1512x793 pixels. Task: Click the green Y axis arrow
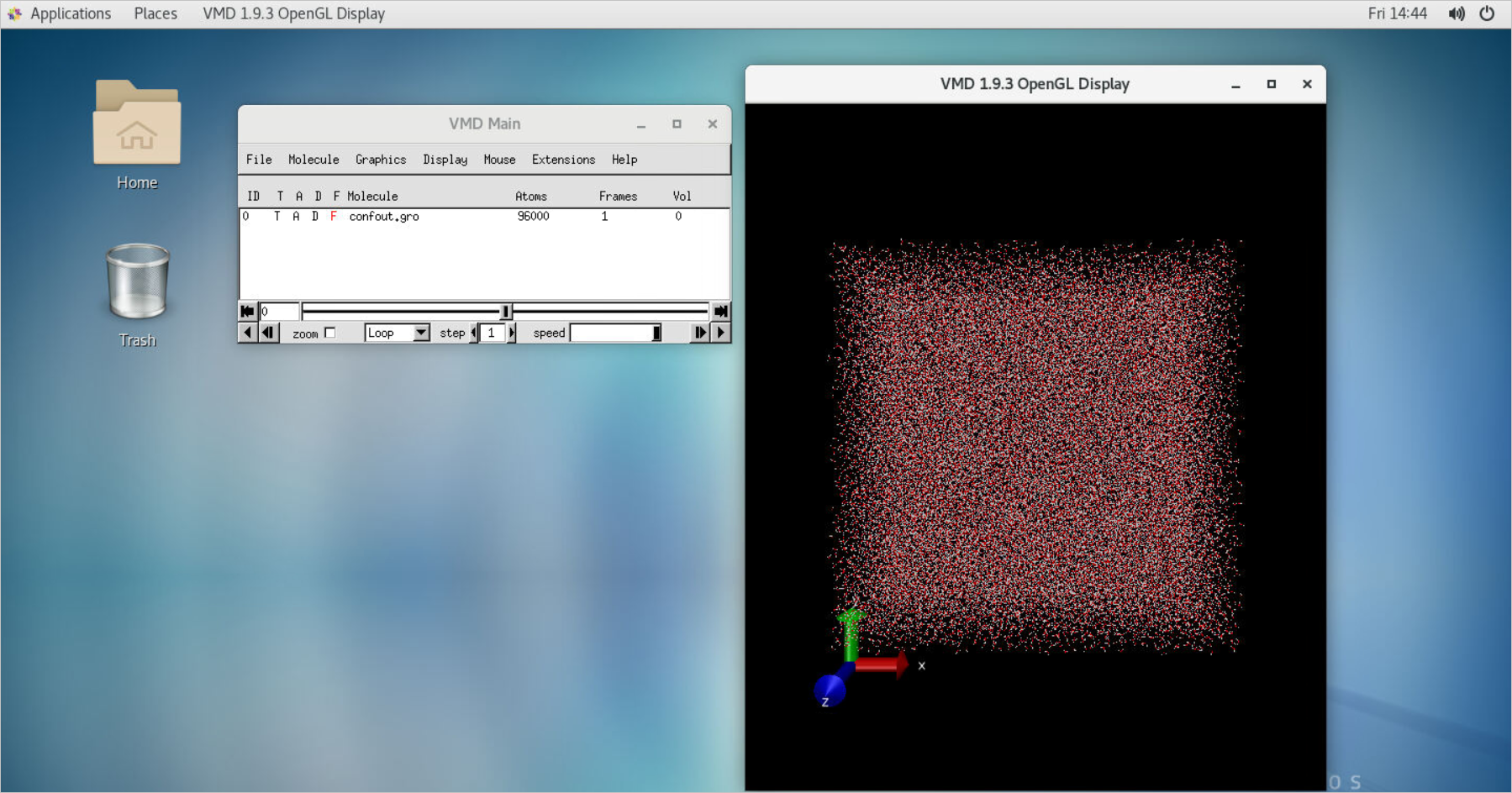tap(851, 634)
